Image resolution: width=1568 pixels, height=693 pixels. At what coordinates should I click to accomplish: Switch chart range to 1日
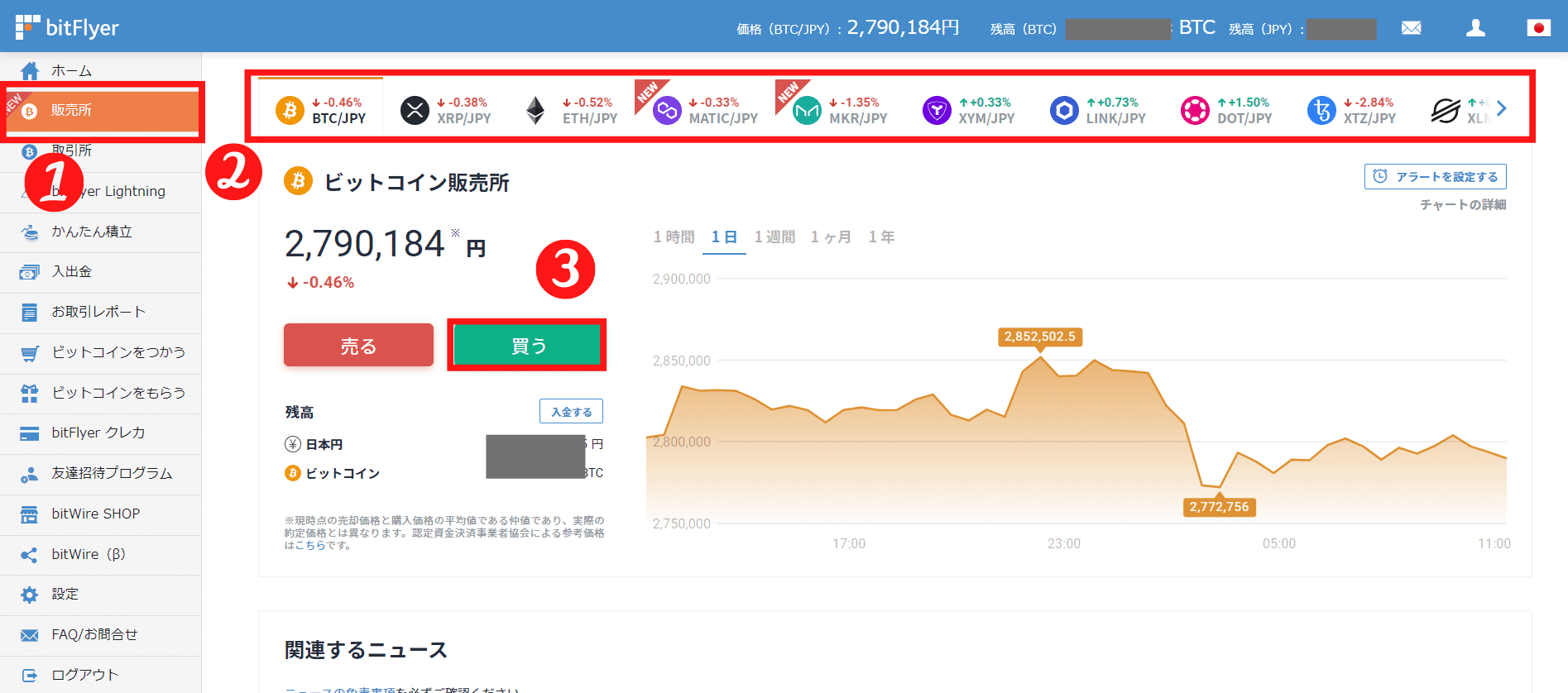pyautogui.click(x=724, y=237)
